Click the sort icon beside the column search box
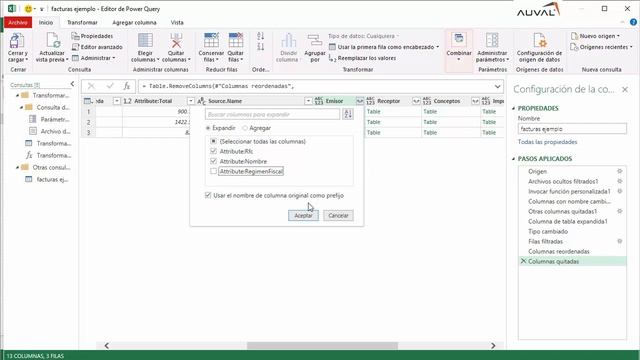Image resolution: width=640 pixels, height=360 pixels. tap(348, 114)
